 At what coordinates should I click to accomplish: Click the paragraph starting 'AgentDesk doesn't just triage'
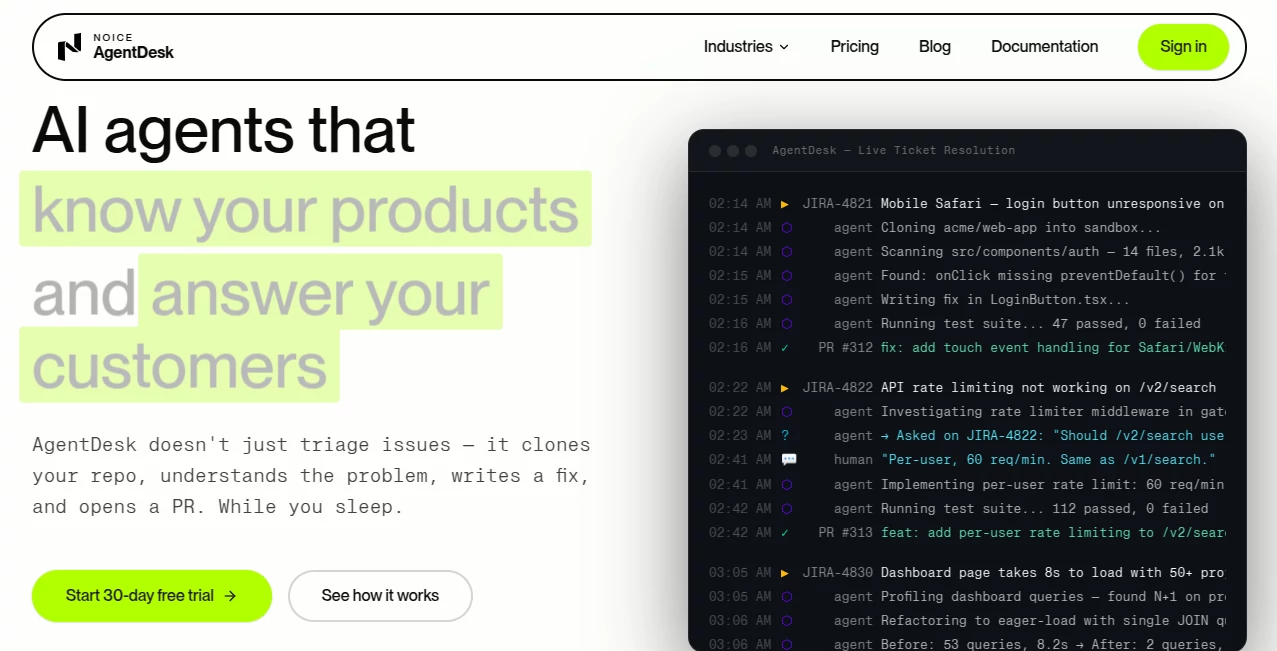(311, 476)
